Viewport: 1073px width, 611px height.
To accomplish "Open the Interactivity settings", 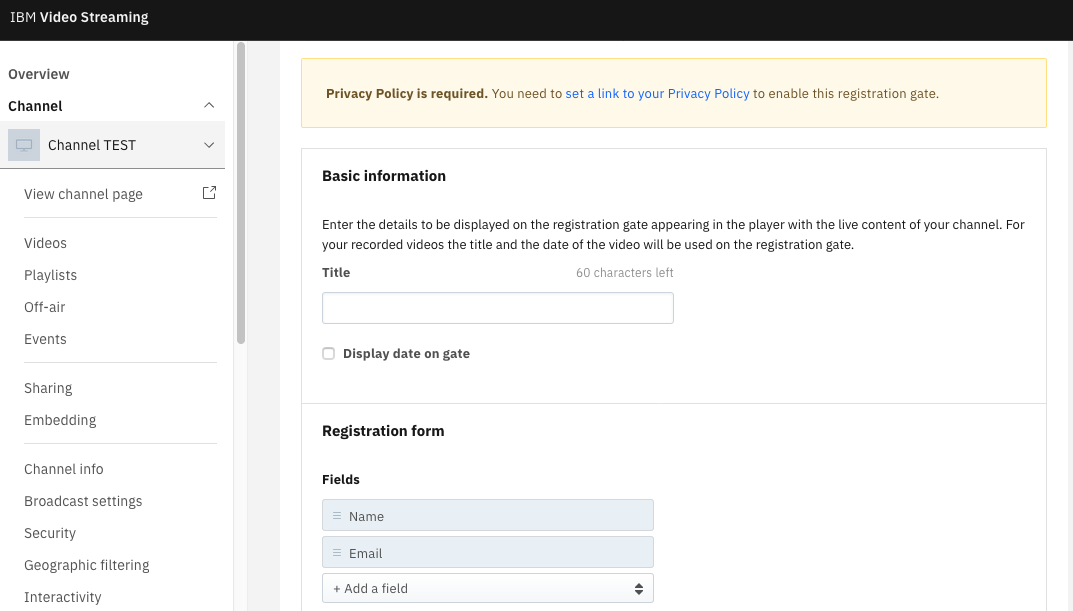I will click(63, 597).
